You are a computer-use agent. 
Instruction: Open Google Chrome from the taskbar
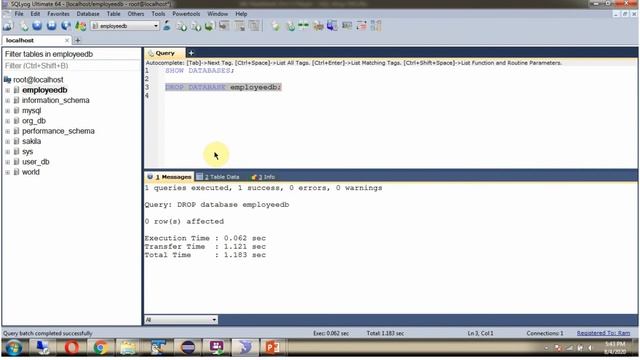click(x=100, y=348)
